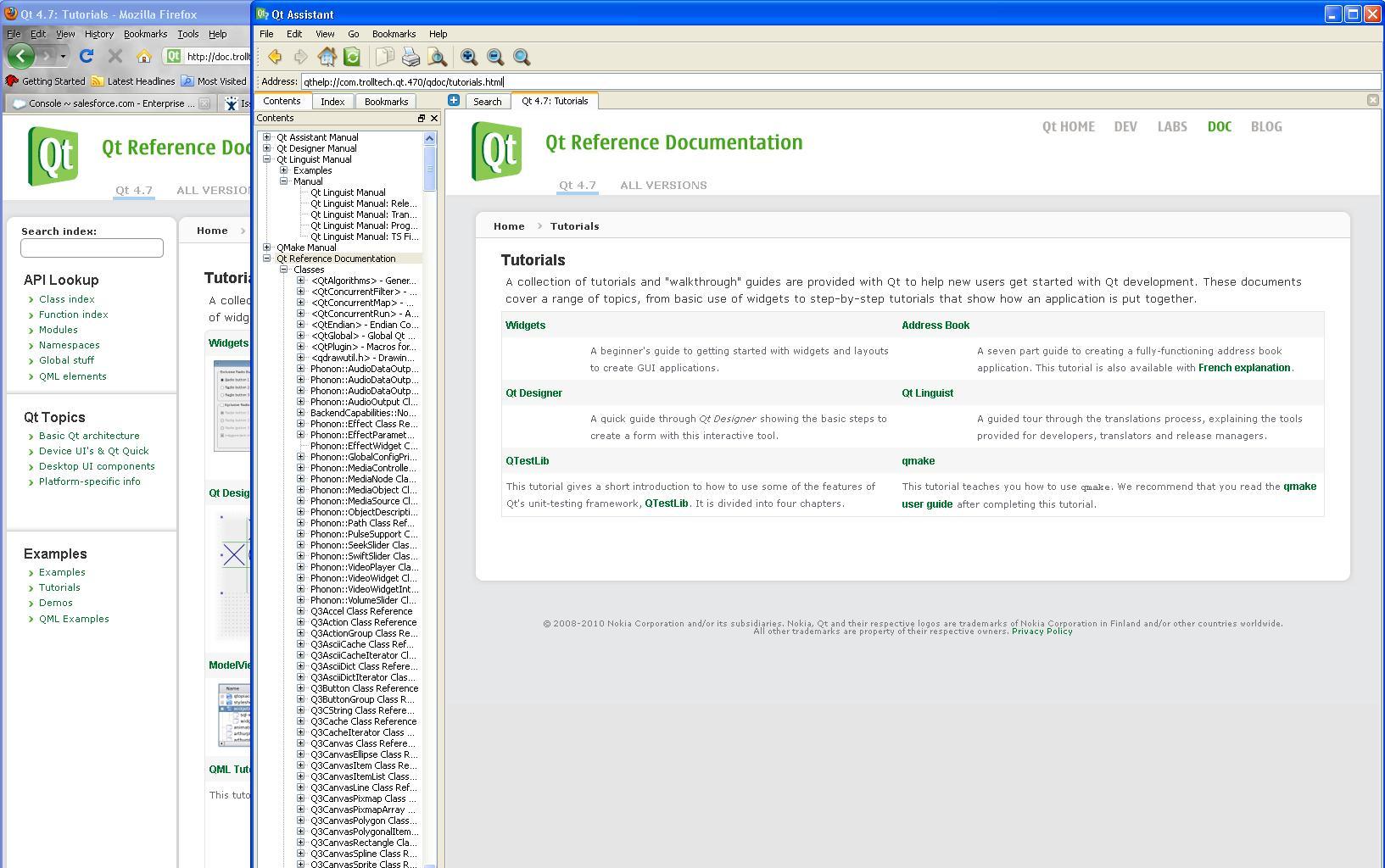
Task: Expand Examples under Qt Linguist Manual
Action: pos(284,170)
